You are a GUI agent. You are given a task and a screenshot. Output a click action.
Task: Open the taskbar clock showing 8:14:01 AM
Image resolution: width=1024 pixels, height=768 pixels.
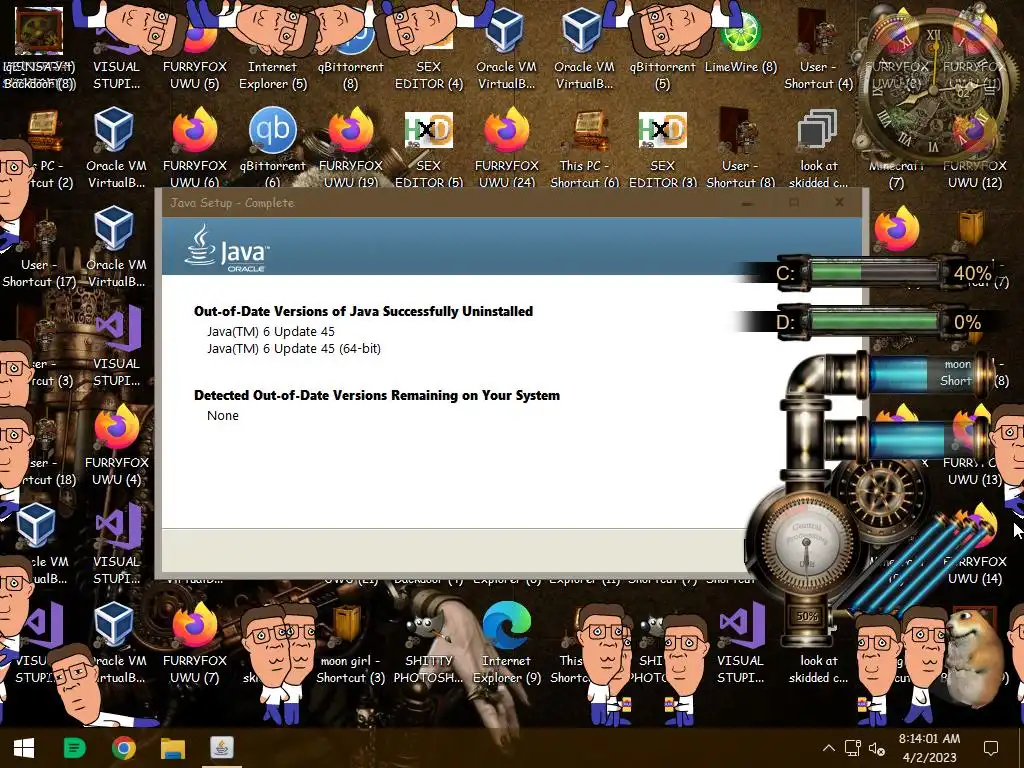(x=929, y=748)
